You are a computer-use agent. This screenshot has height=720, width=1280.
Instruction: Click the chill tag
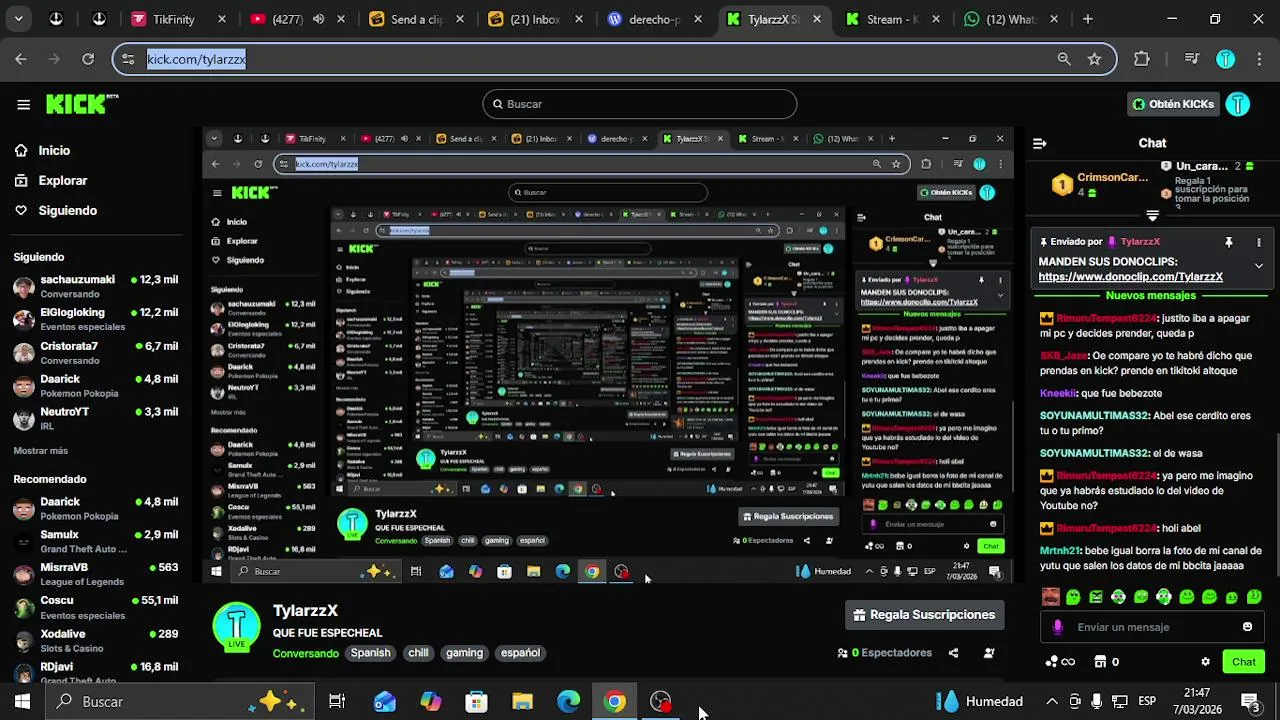pyautogui.click(x=418, y=653)
